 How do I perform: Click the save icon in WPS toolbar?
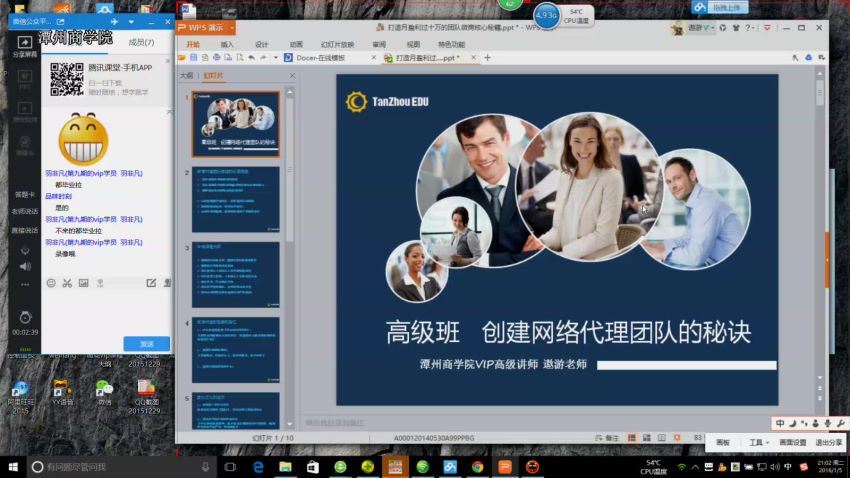(x=194, y=57)
